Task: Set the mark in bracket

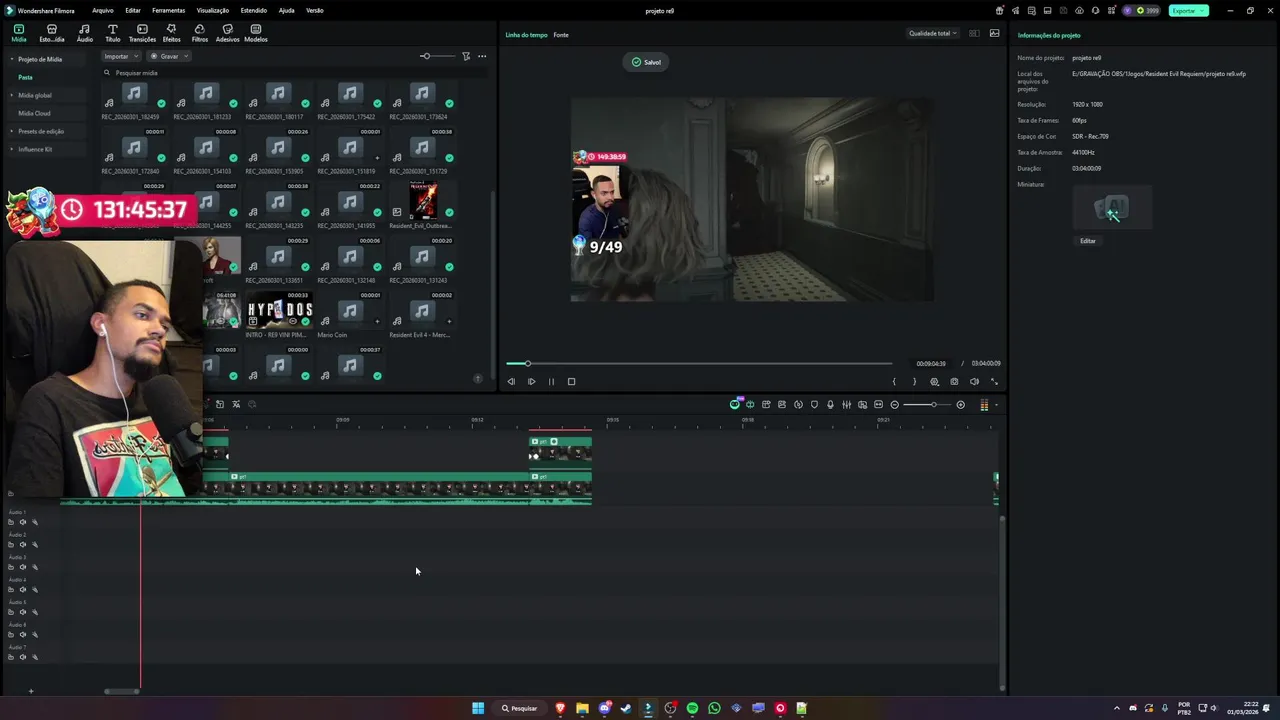Action: tap(894, 381)
